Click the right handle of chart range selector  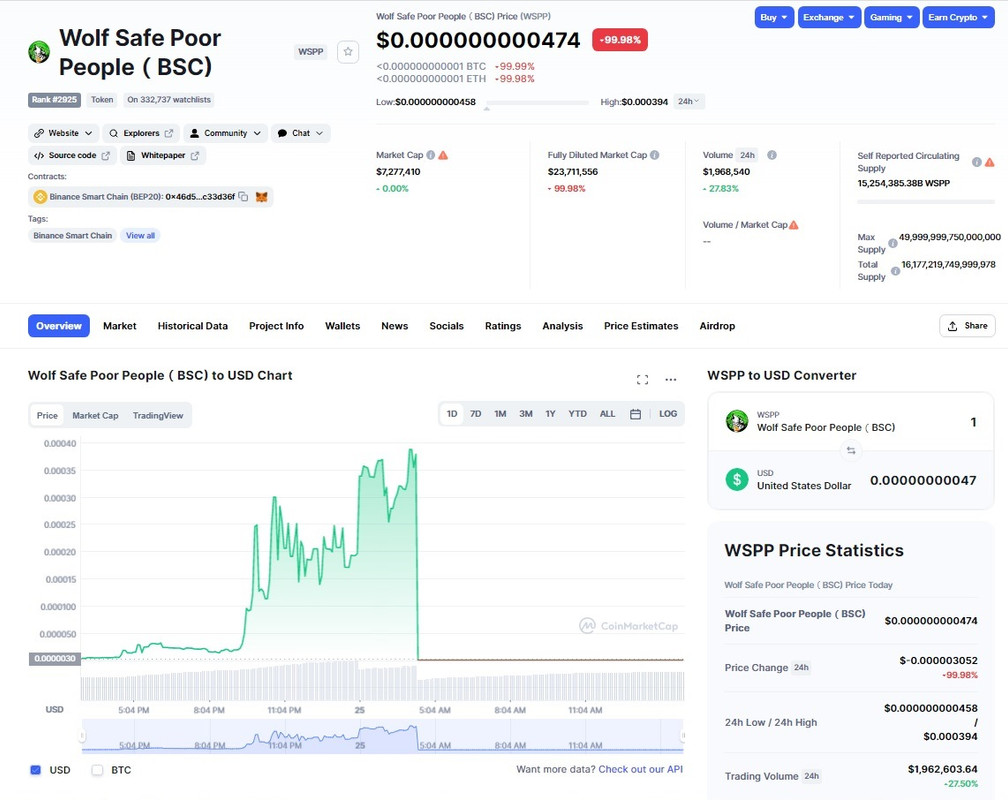pos(683,735)
